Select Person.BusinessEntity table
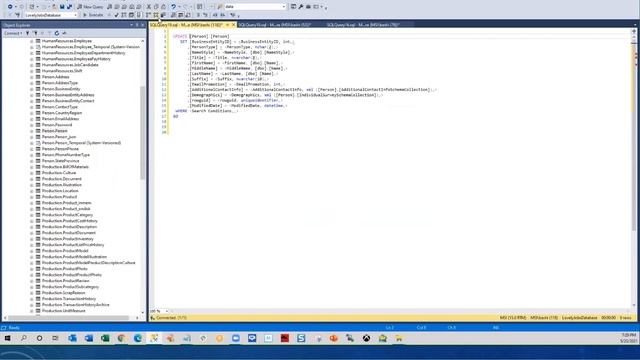This screenshot has width=640, height=360. [61, 89]
